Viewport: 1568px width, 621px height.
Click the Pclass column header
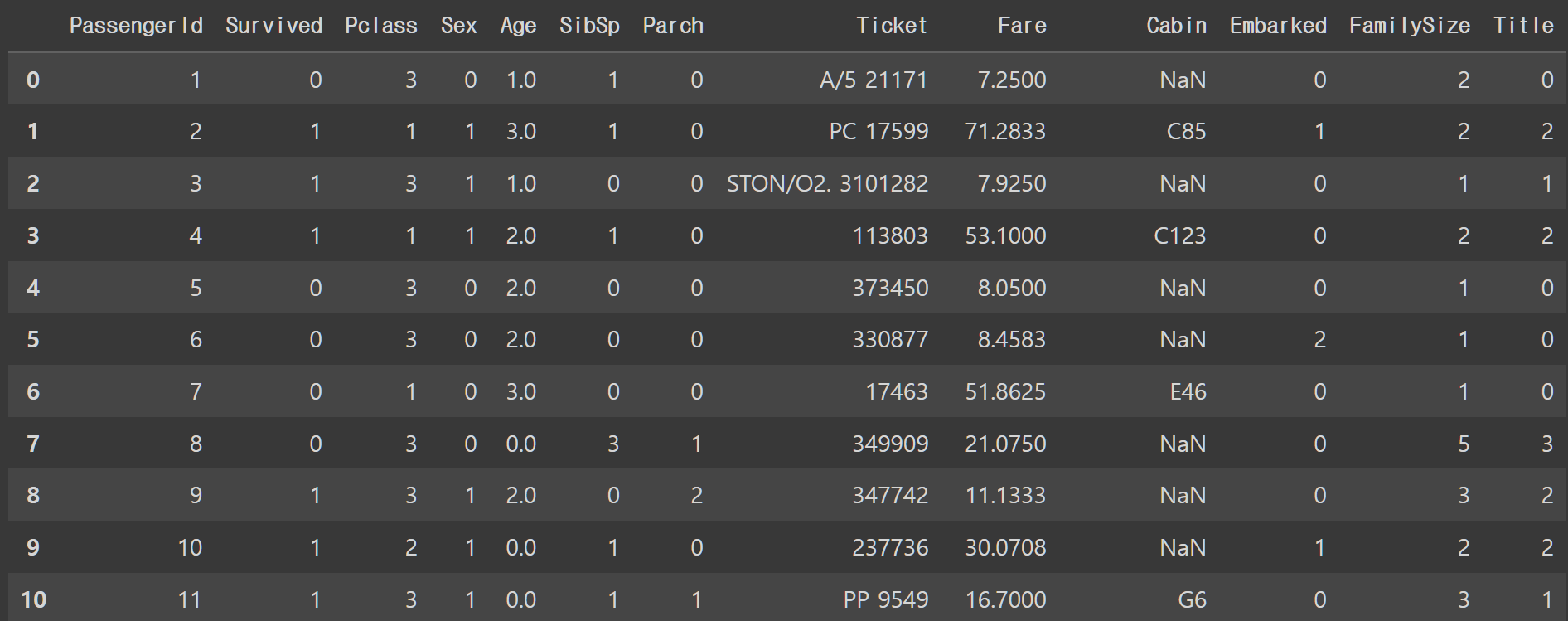[x=381, y=26]
